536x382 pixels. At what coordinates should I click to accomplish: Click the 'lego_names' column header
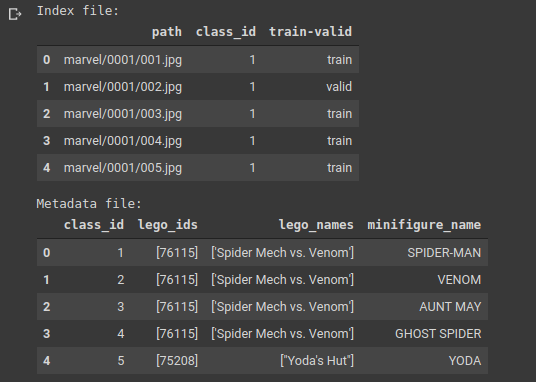[x=316, y=225]
